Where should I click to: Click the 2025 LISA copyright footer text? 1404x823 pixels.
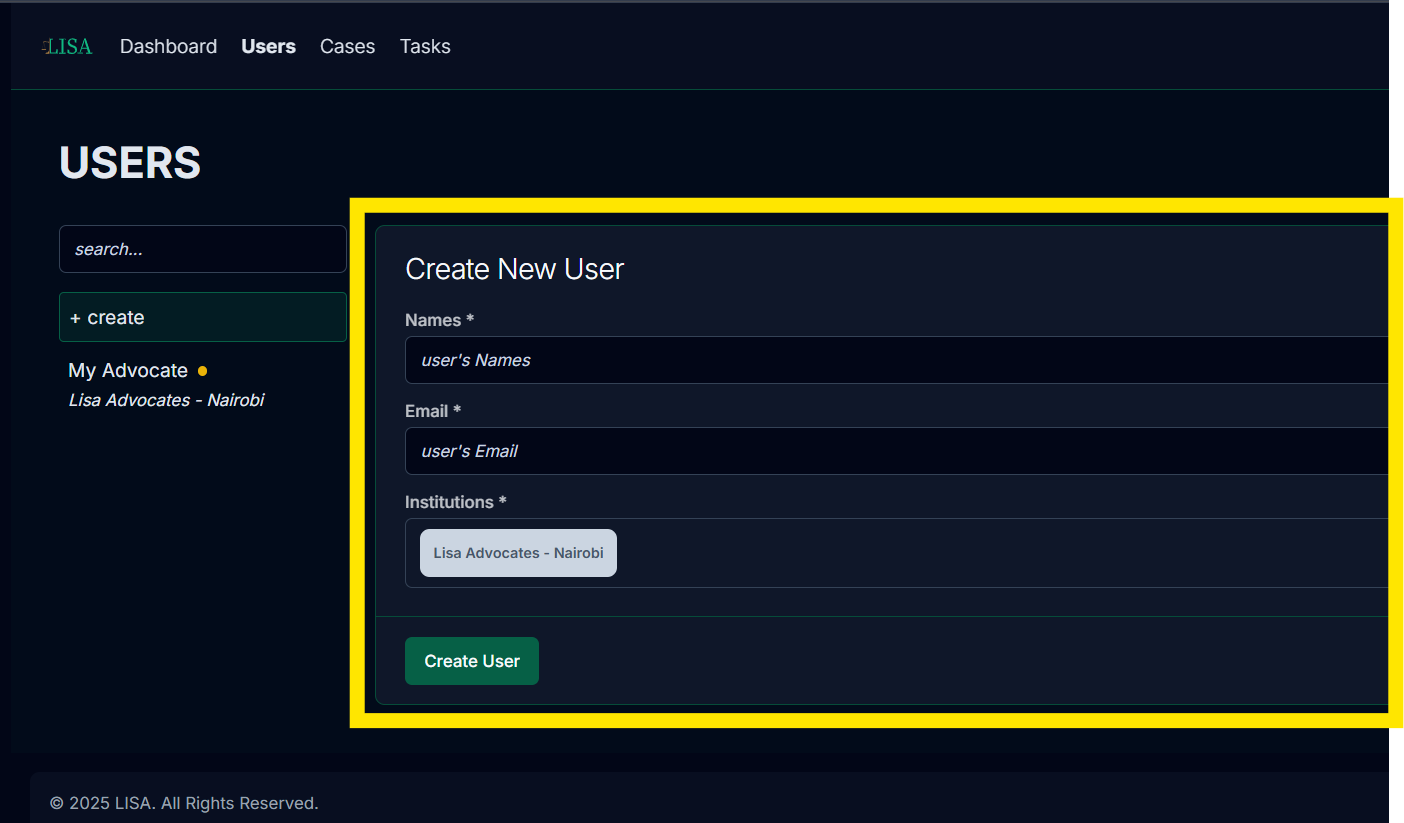tap(184, 802)
